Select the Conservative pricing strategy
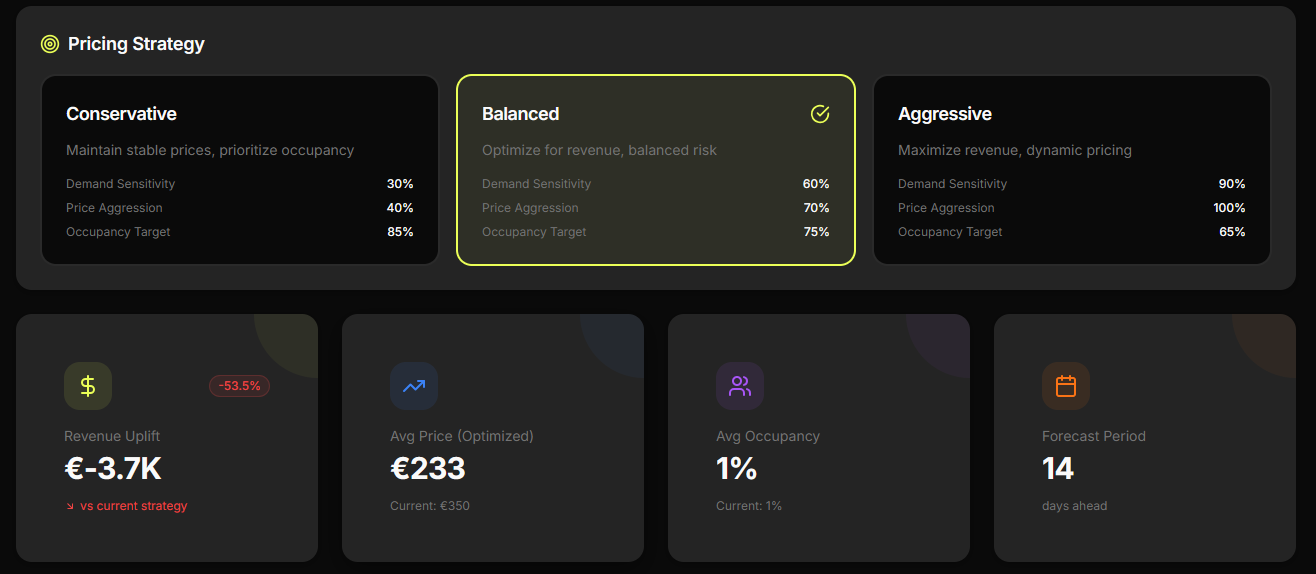Screen dimensions: 1316x574 [240, 169]
